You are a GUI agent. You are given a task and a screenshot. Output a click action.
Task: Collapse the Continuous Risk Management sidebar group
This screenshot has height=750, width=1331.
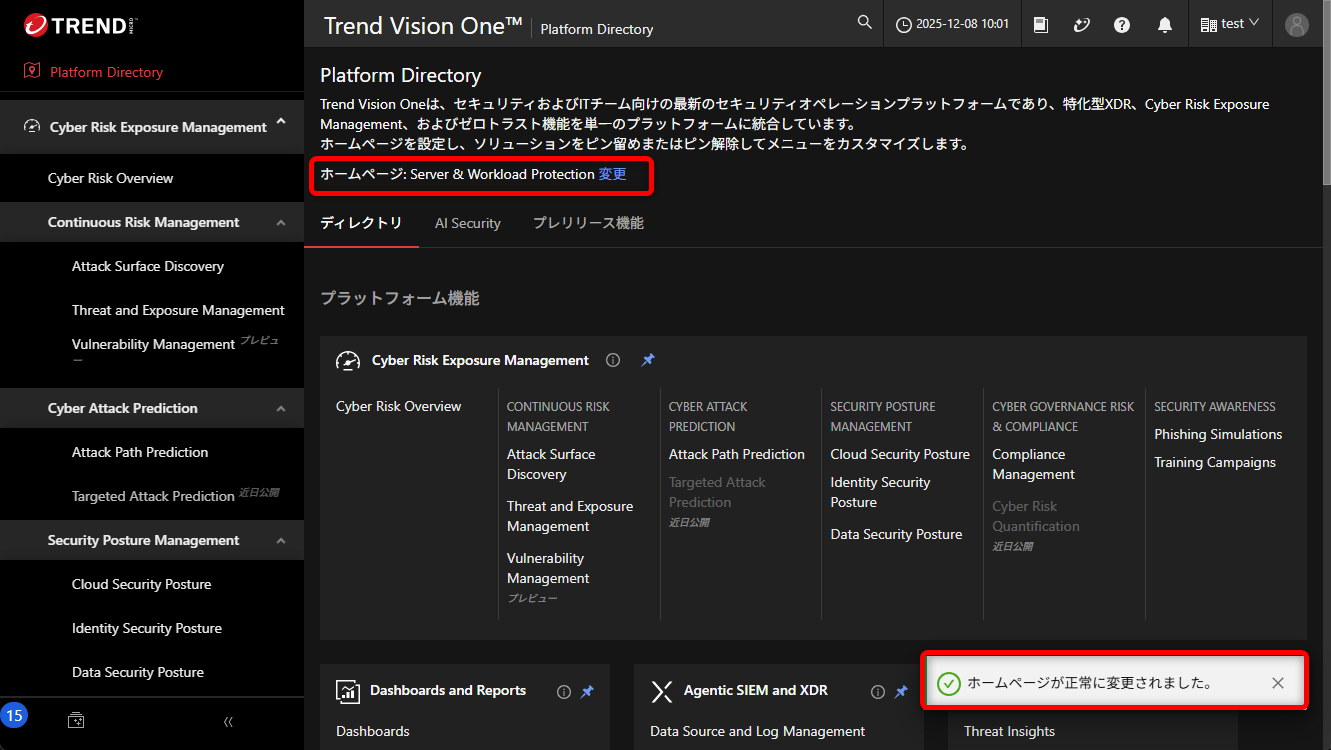(x=281, y=223)
